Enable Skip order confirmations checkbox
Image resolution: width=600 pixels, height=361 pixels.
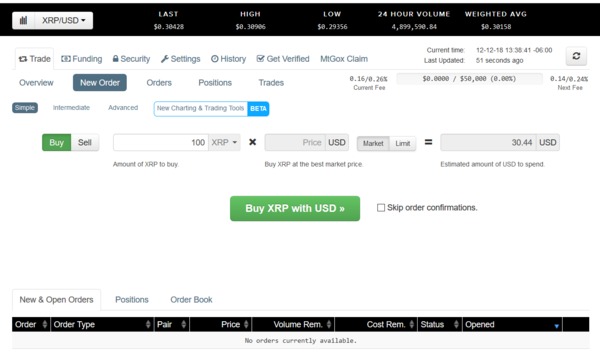pyautogui.click(x=381, y=207)
